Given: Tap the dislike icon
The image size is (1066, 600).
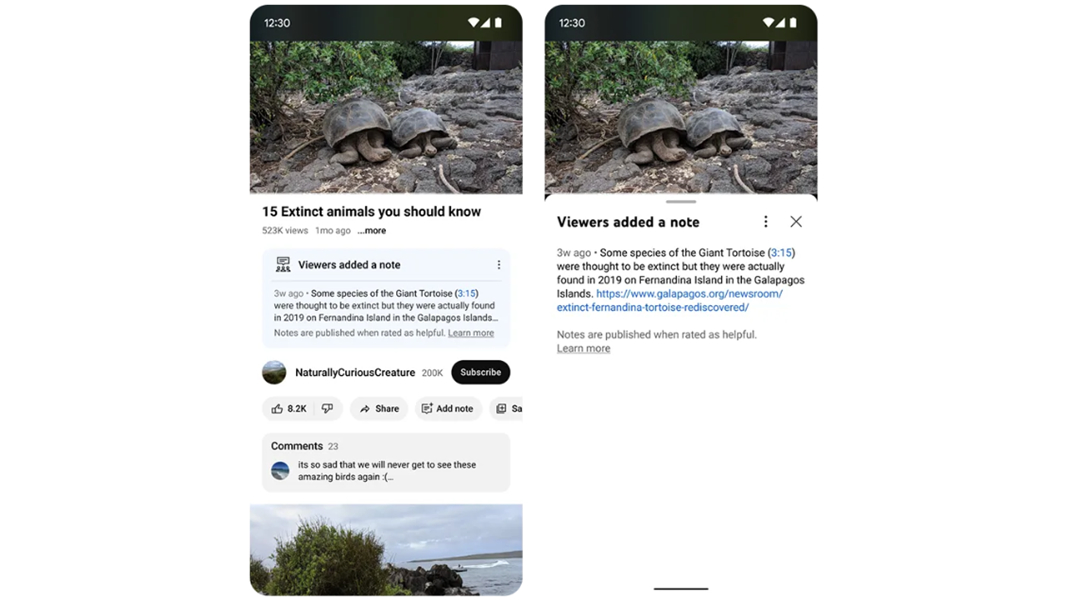Looking at the screenshot, I should [328, 408].
